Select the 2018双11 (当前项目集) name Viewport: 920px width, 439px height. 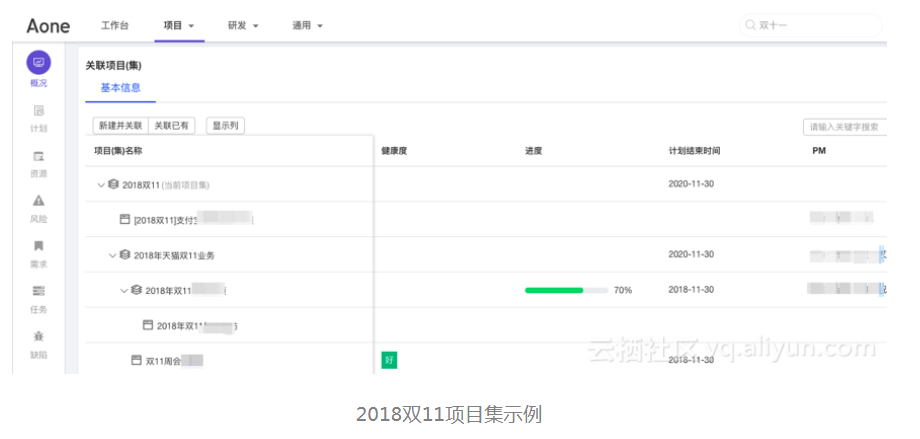(166, 185)
